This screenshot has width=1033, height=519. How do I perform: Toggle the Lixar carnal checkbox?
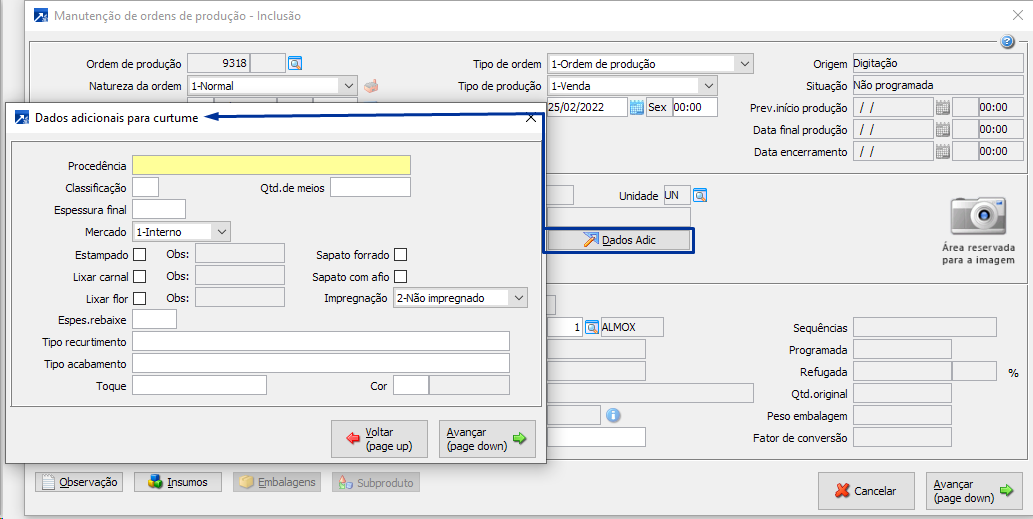(x=140, y=277)
